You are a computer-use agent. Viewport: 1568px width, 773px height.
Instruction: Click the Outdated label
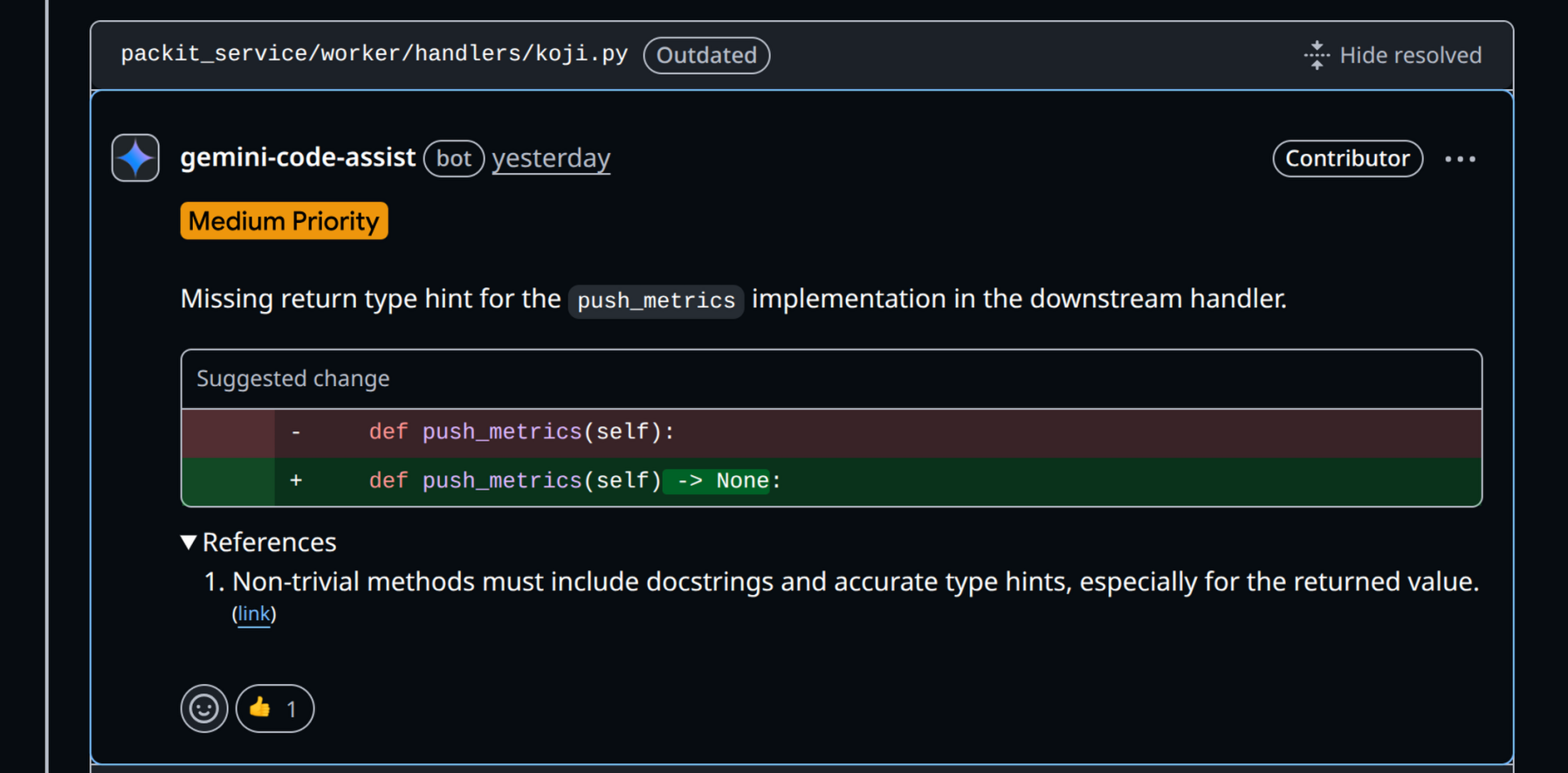(x=706, y=55)
